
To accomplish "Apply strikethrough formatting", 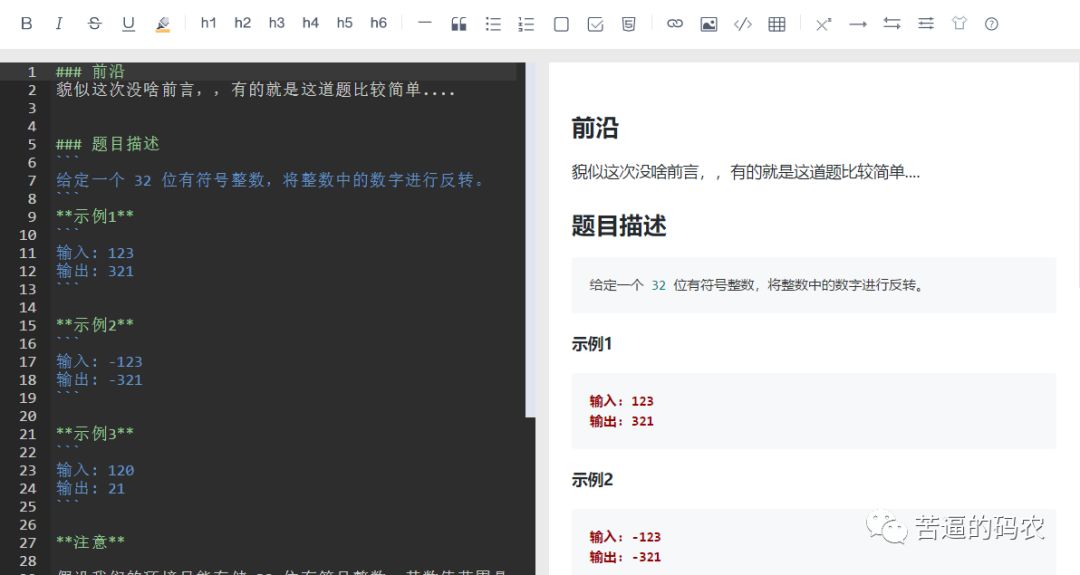I will point(94,23).
